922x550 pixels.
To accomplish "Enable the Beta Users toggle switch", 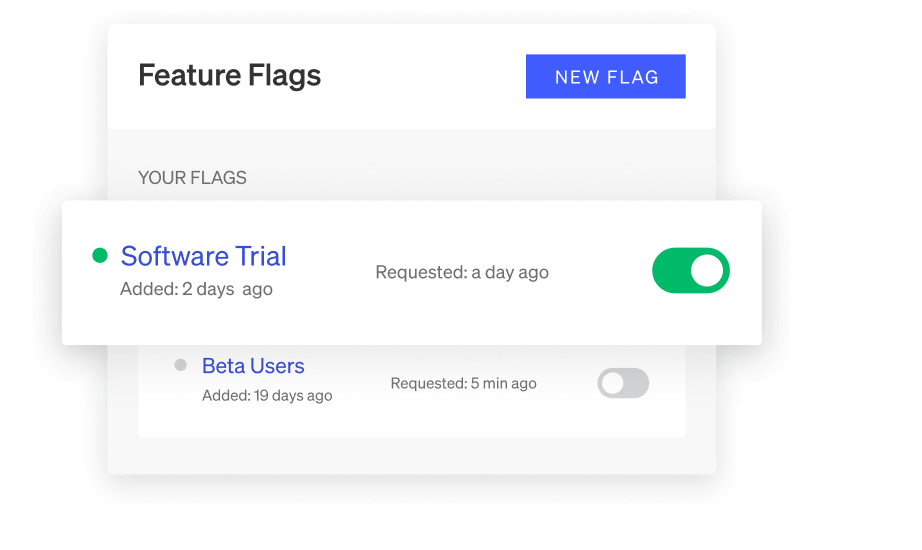I will point(622,383).
